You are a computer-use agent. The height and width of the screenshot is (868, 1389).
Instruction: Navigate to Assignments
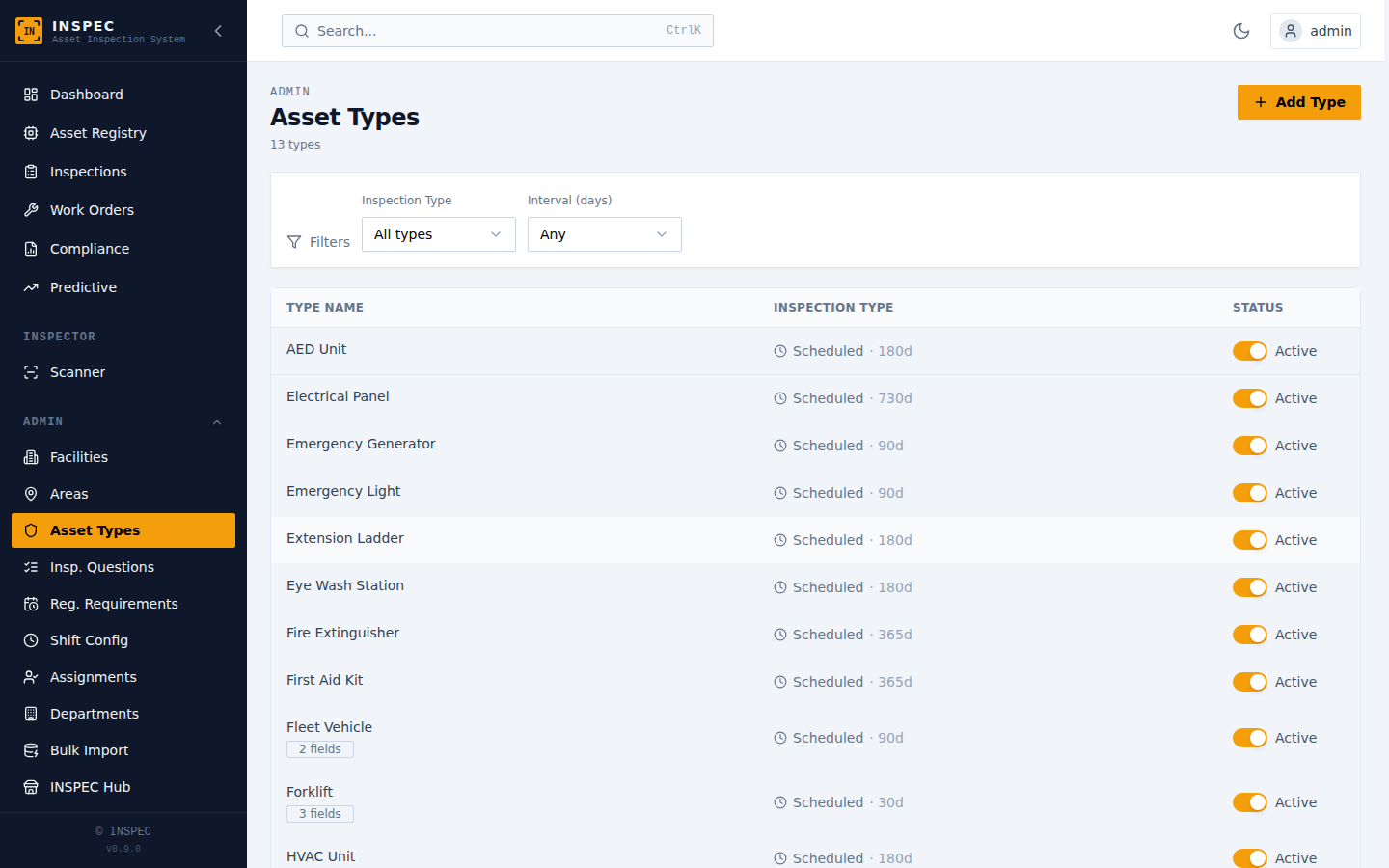point(123,677)
